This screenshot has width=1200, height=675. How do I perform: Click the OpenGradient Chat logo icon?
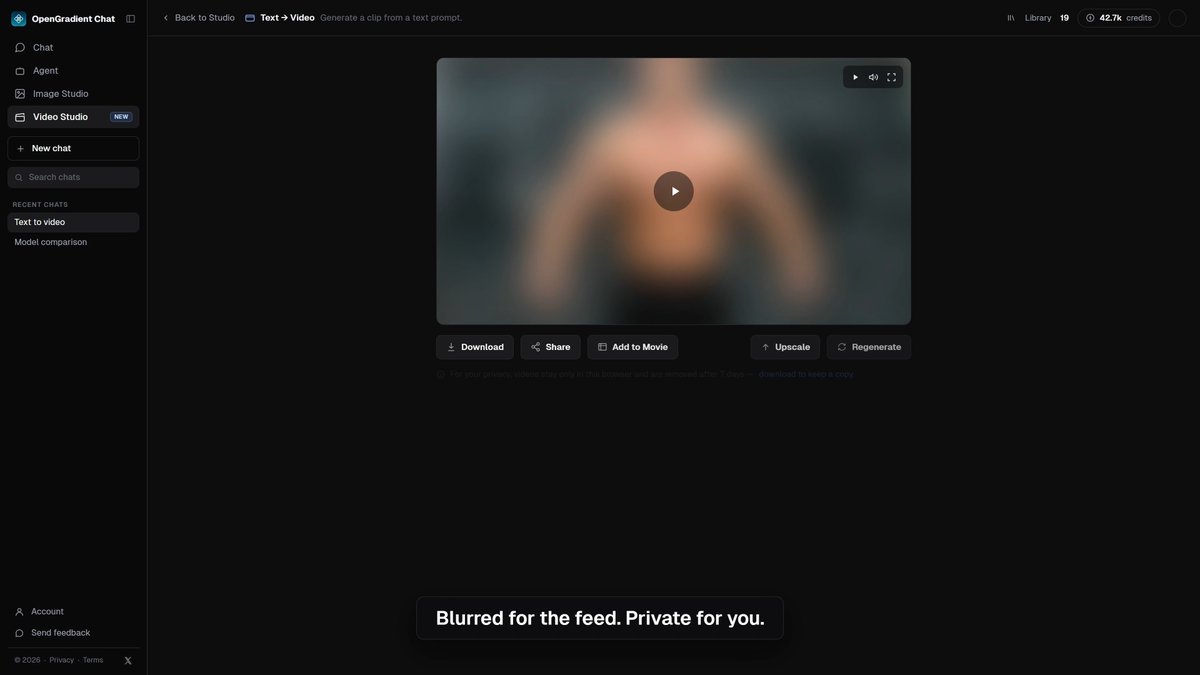[x=19, y=18]
